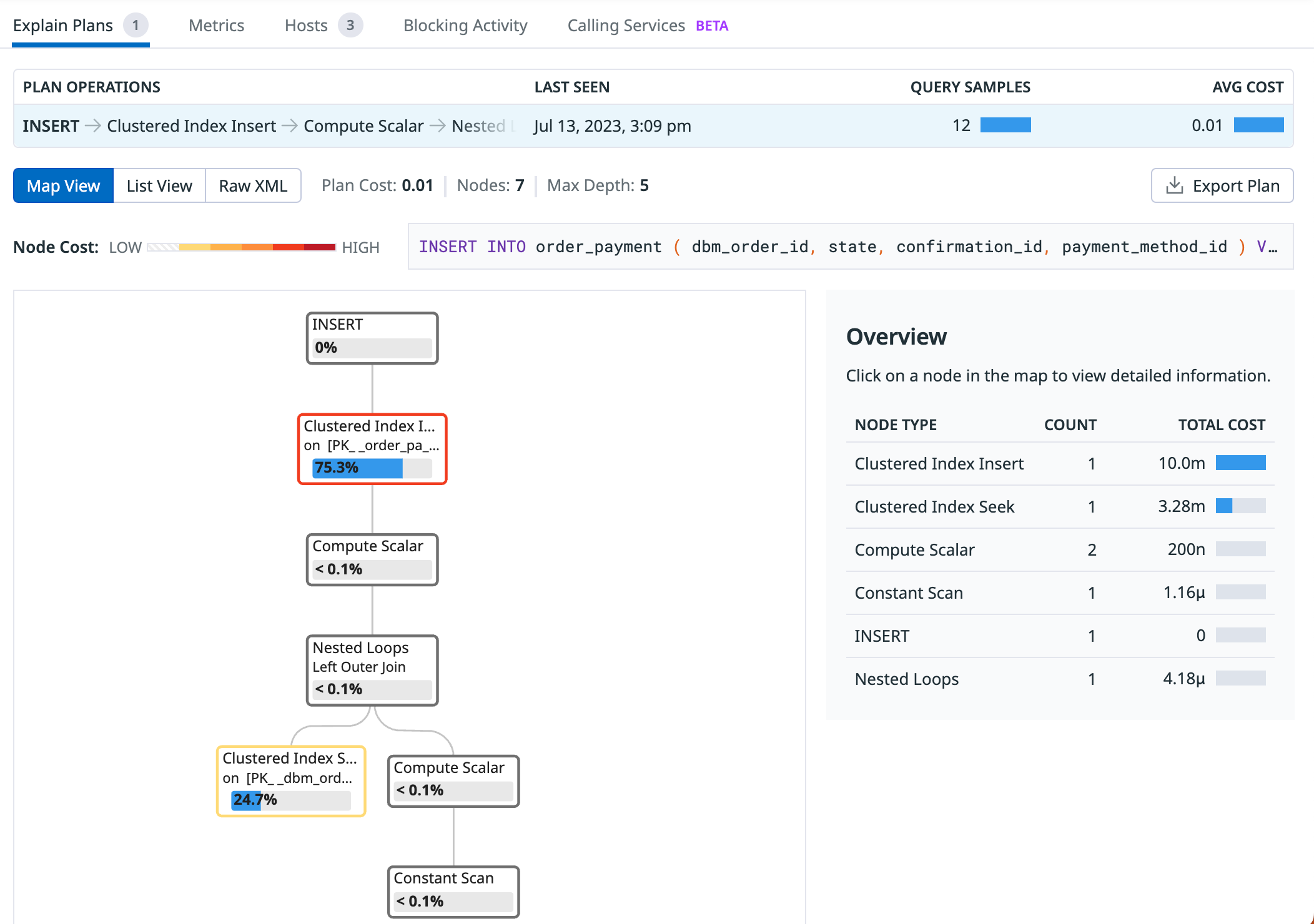The width and height of the screenshot is (1314, 924).
Task: Click the Clustered Index Seek node at 24.7%
Action: [x=291, y=780]
